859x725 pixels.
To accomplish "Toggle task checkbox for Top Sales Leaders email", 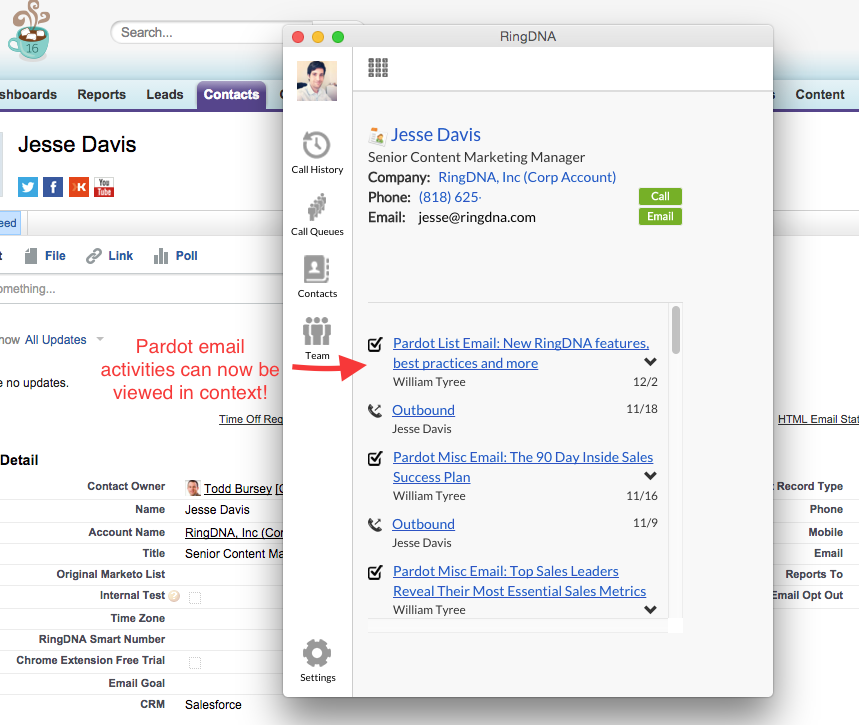I will pyautogui.click(x=375, y=572).
